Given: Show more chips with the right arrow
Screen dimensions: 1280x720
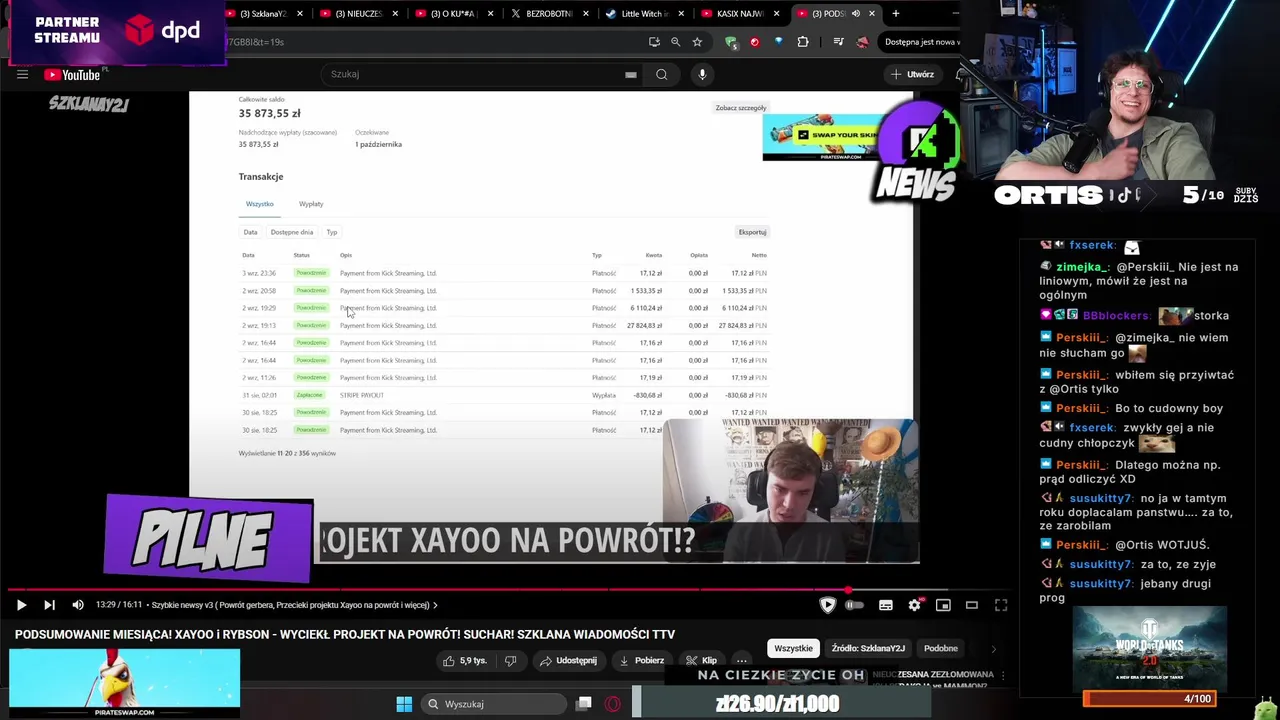Looking at the screenshot, I should pyautogui.click(x=993, y=648).
